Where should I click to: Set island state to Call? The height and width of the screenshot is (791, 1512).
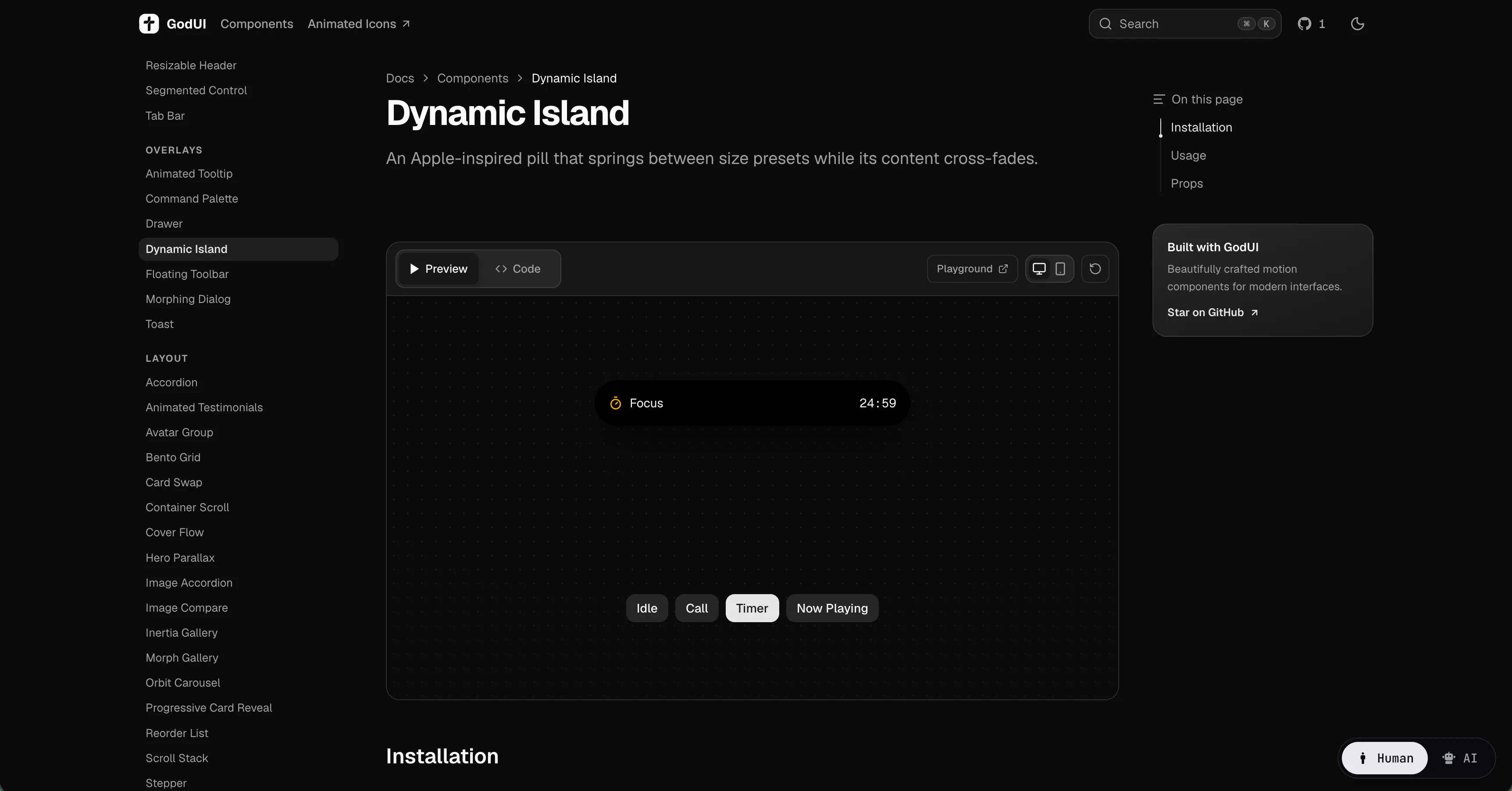pyautogui.click(x=697, y=609)
